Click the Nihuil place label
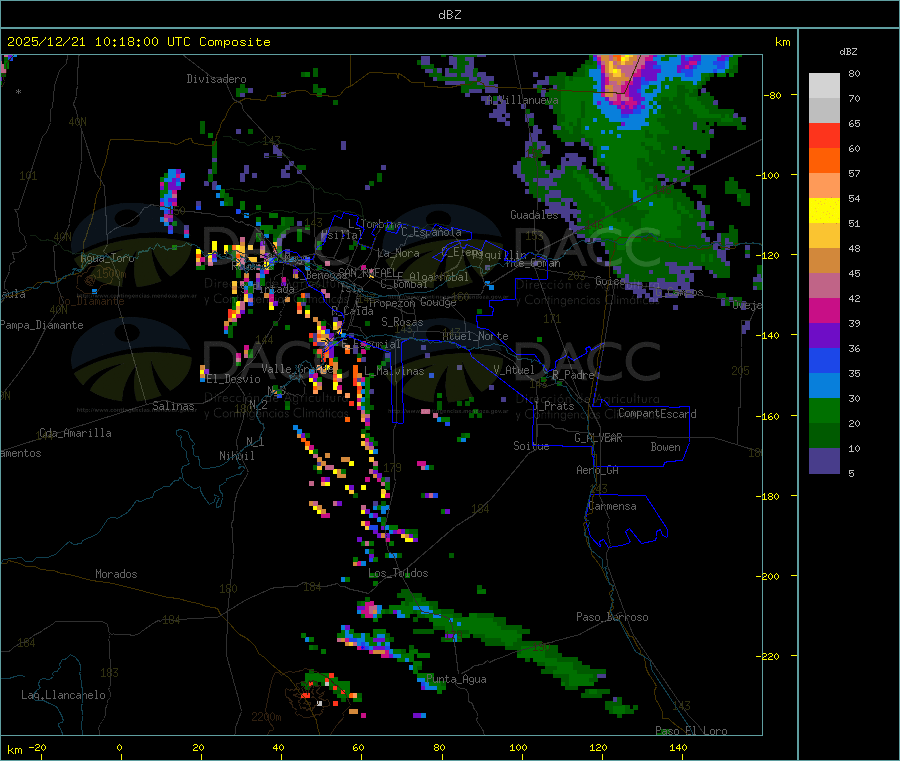This screenshot has height=761, width=900. (x=236, y=456)
